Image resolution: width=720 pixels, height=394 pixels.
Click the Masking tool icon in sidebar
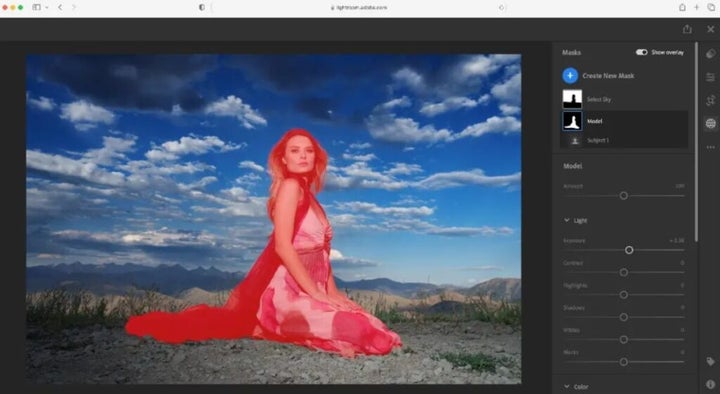[x=711, y=123]
